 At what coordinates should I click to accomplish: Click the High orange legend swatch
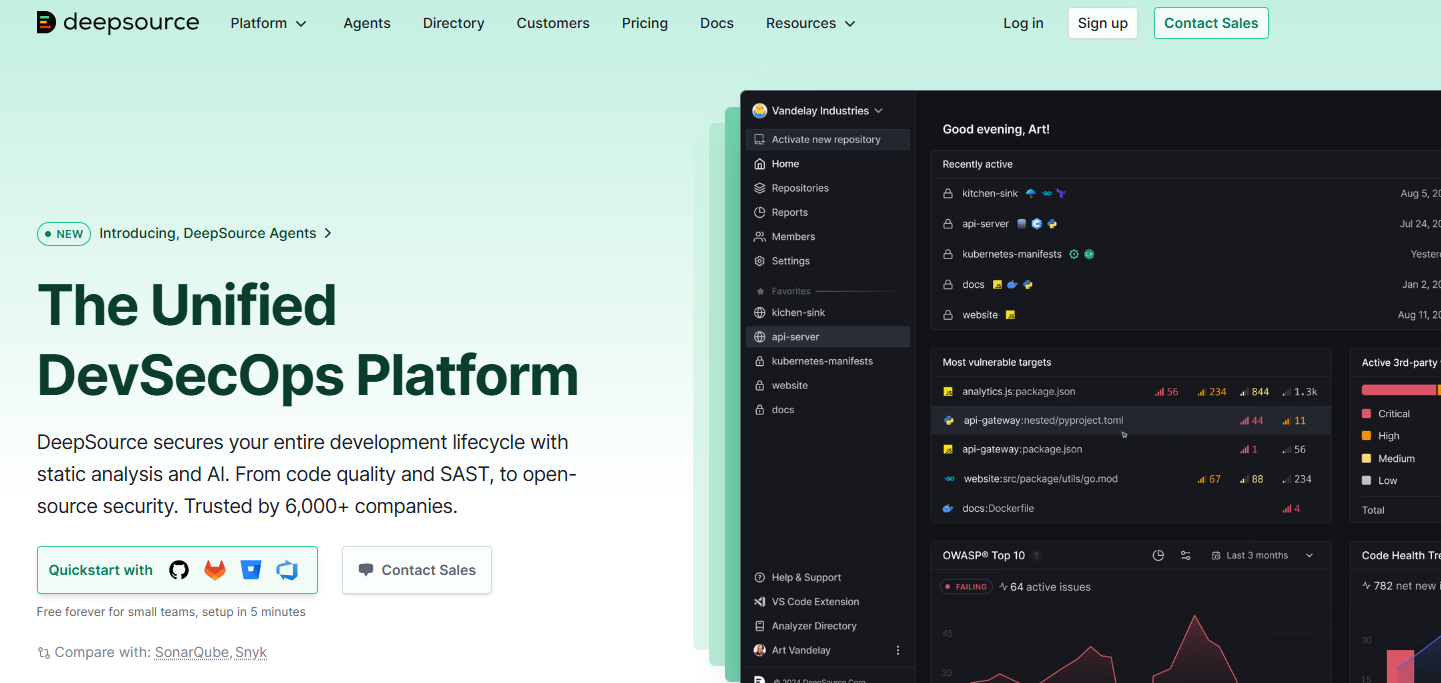[1367, 436]
